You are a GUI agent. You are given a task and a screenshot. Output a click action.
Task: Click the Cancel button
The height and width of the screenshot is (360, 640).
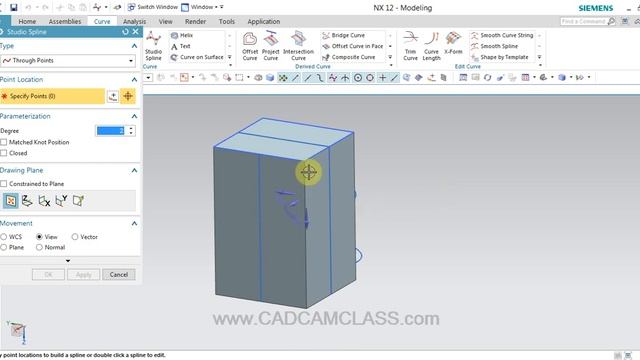[119, 275]
